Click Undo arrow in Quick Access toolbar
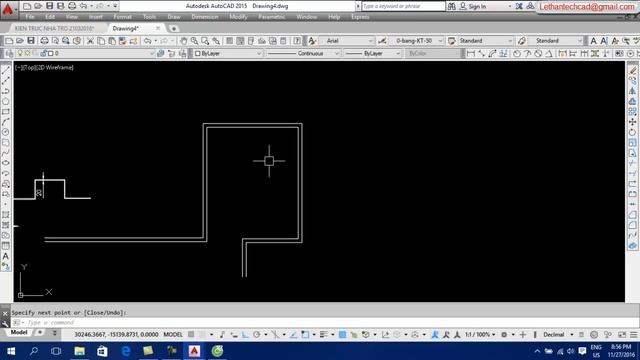The width and height of the screenshot is (640, 360). coord(83,6)
